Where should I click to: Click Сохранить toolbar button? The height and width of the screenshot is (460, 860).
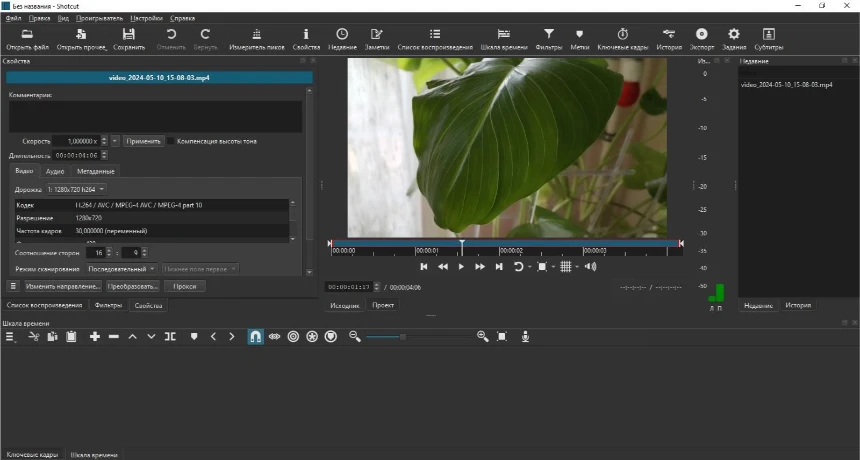pyautogui.click(x=129, y=39)
